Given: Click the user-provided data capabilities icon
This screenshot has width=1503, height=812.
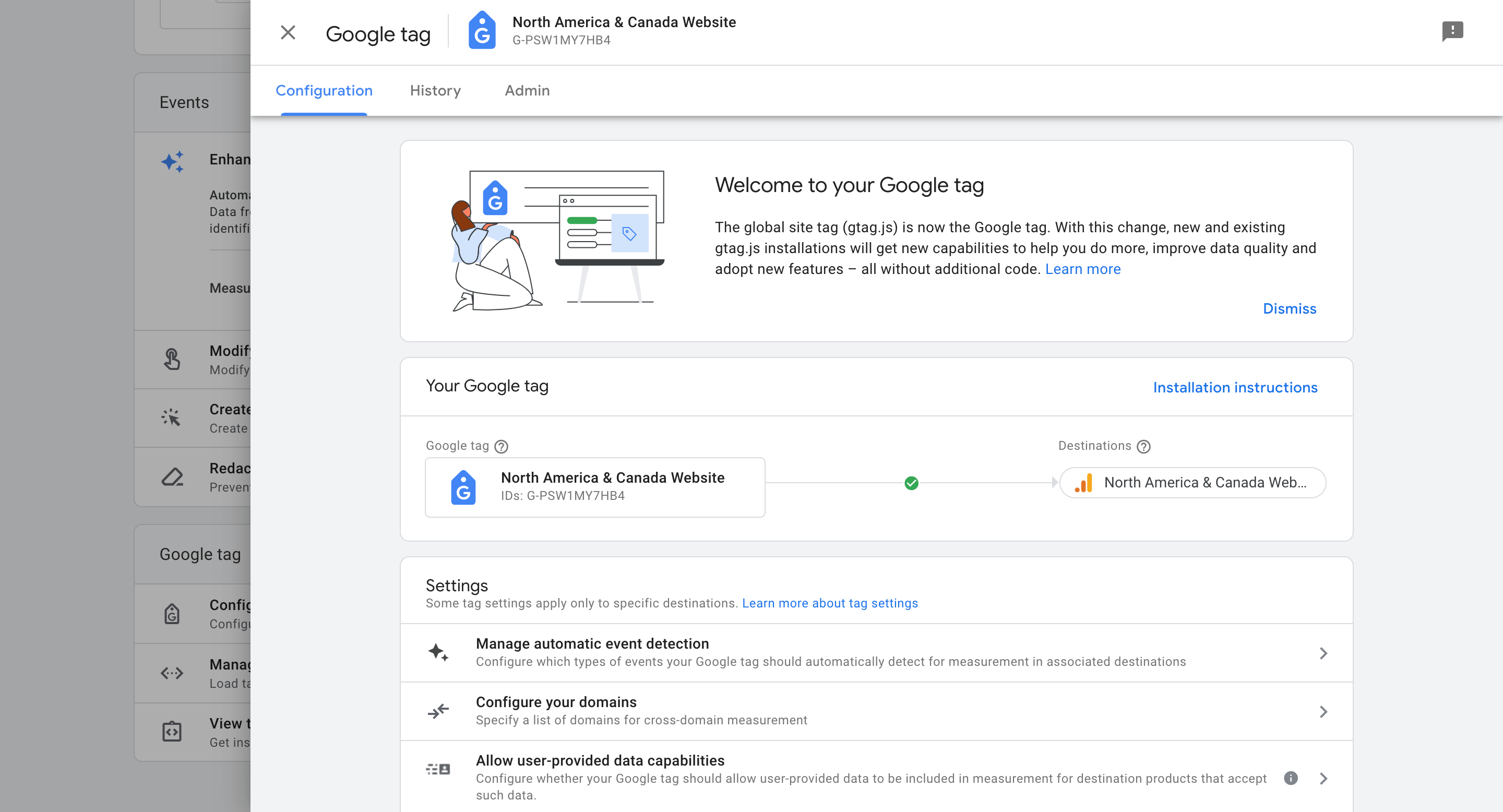Looking at the screenshot, I should (x=438, y=769).
